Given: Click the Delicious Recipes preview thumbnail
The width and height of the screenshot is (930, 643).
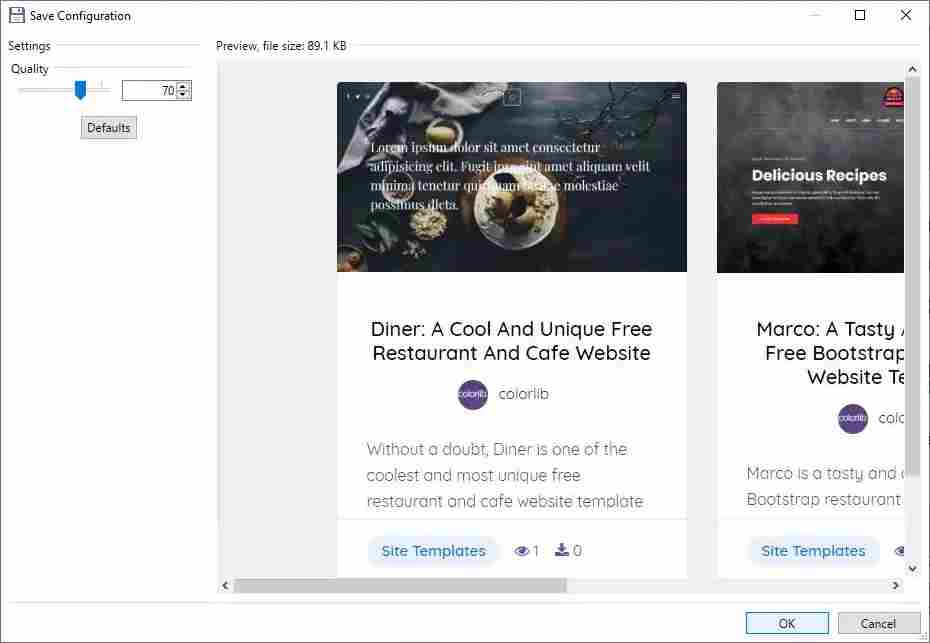Looking at the screenshot, I should pyautogui.click(x=811, y=177).
